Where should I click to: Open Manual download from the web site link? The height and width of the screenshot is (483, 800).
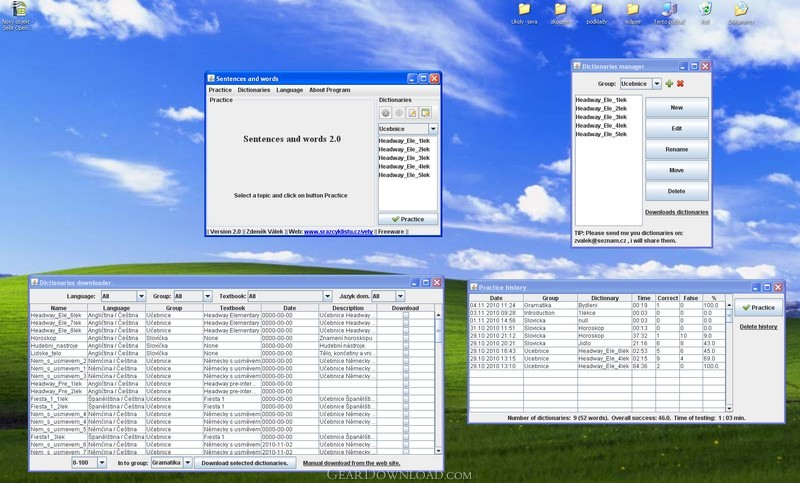(352, 463)
